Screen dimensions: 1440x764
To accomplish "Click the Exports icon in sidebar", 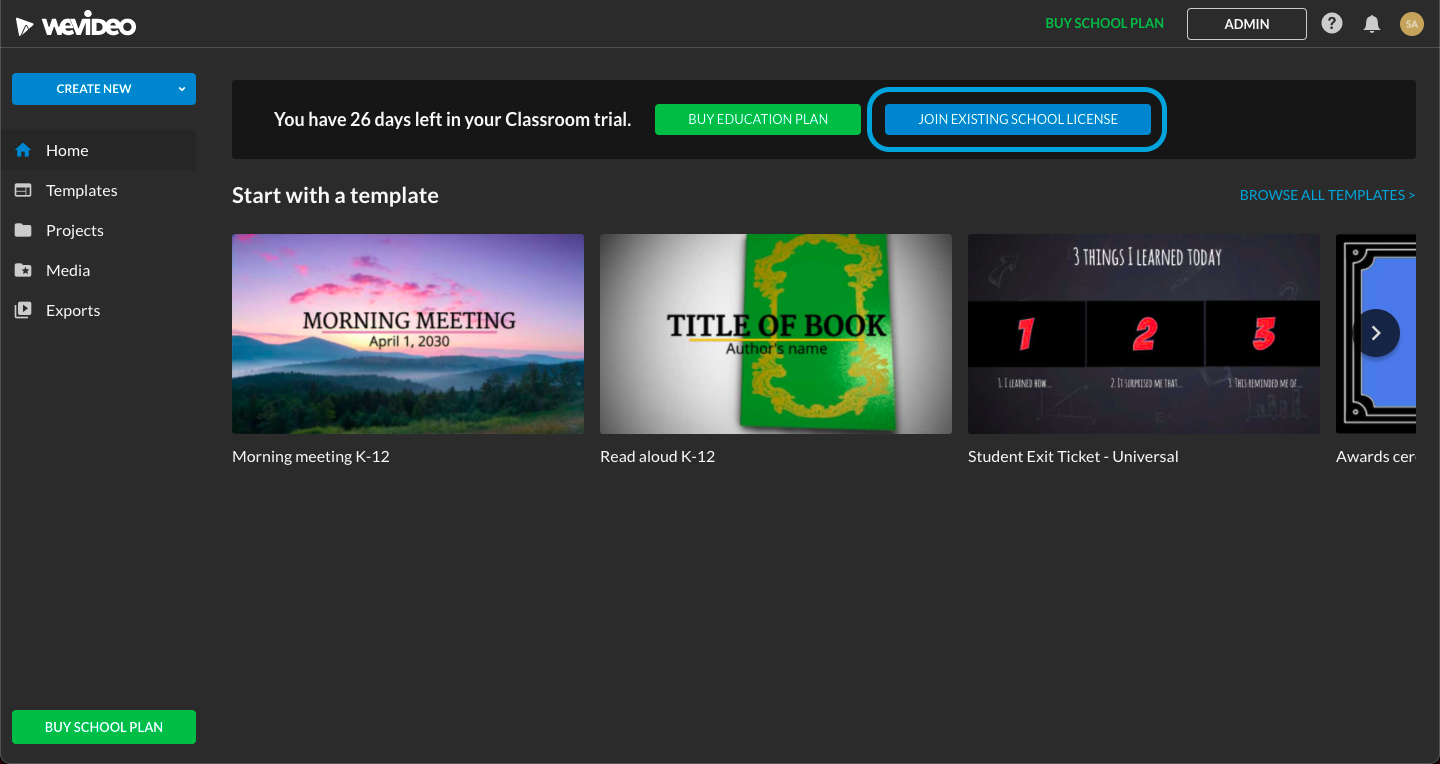I will tap(23, 310).
